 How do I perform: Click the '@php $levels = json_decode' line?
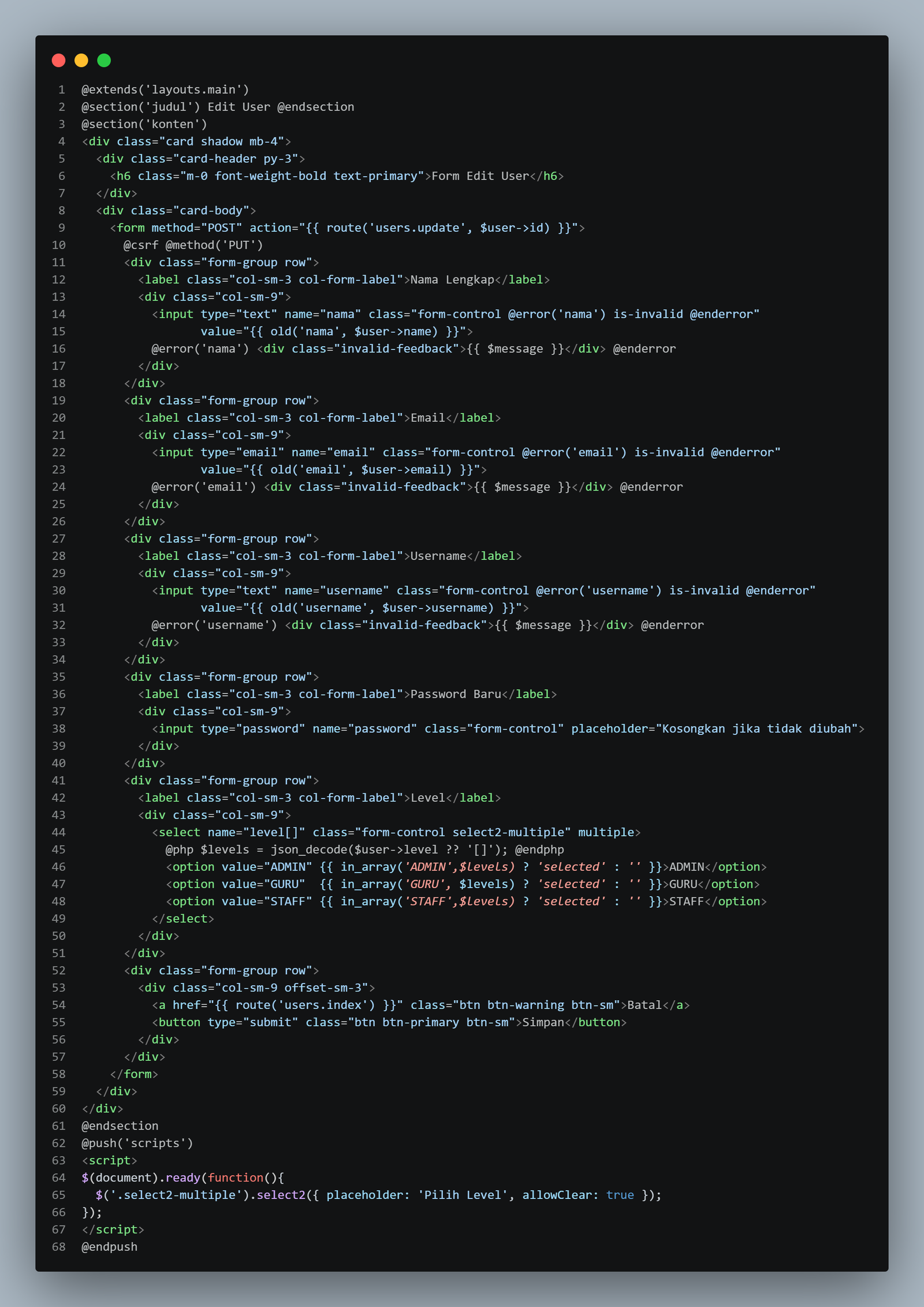pos(365,849)
